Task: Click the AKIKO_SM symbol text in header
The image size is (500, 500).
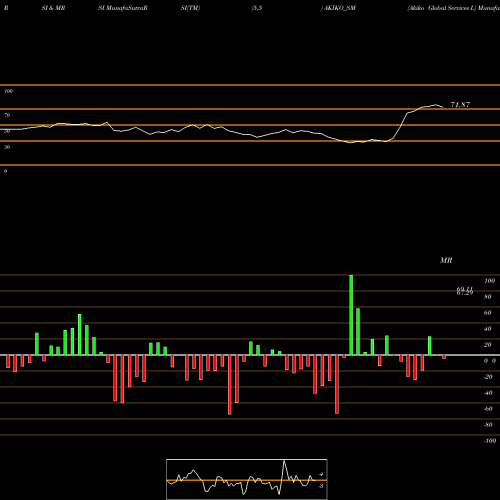Action: click(x=340, y=8)
